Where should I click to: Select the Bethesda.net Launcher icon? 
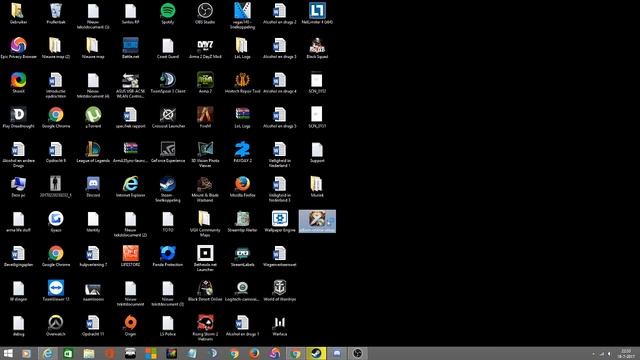click(x=205, y=253)
